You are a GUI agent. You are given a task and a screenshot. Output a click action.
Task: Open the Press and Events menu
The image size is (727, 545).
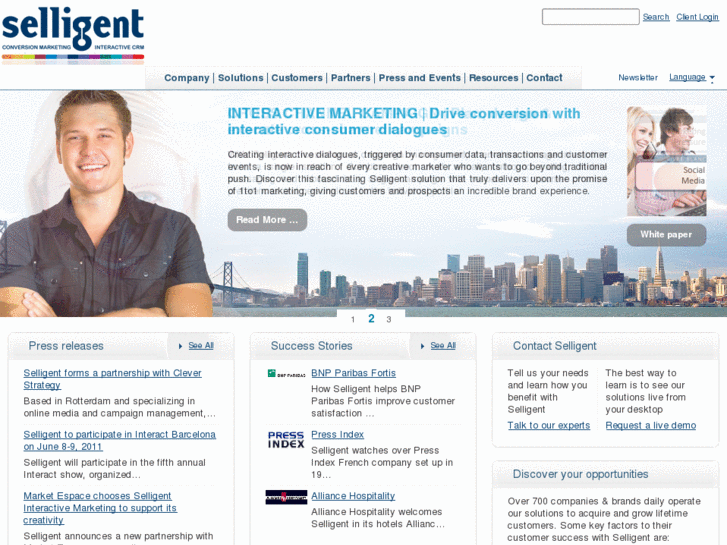(420, 78)
